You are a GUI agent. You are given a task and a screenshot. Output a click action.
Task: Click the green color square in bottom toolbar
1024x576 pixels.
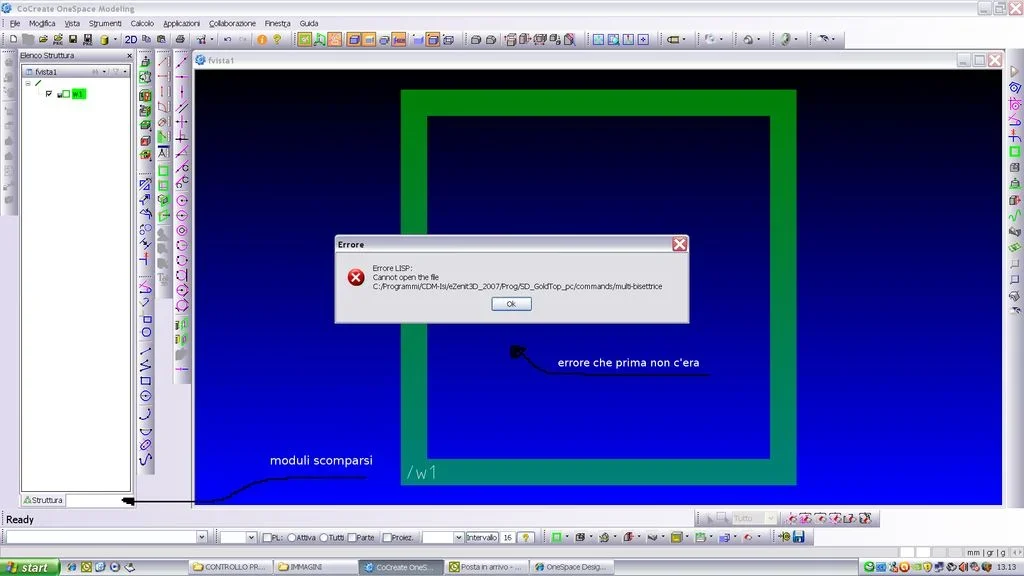pyautogui.click(x=556, y=537)
